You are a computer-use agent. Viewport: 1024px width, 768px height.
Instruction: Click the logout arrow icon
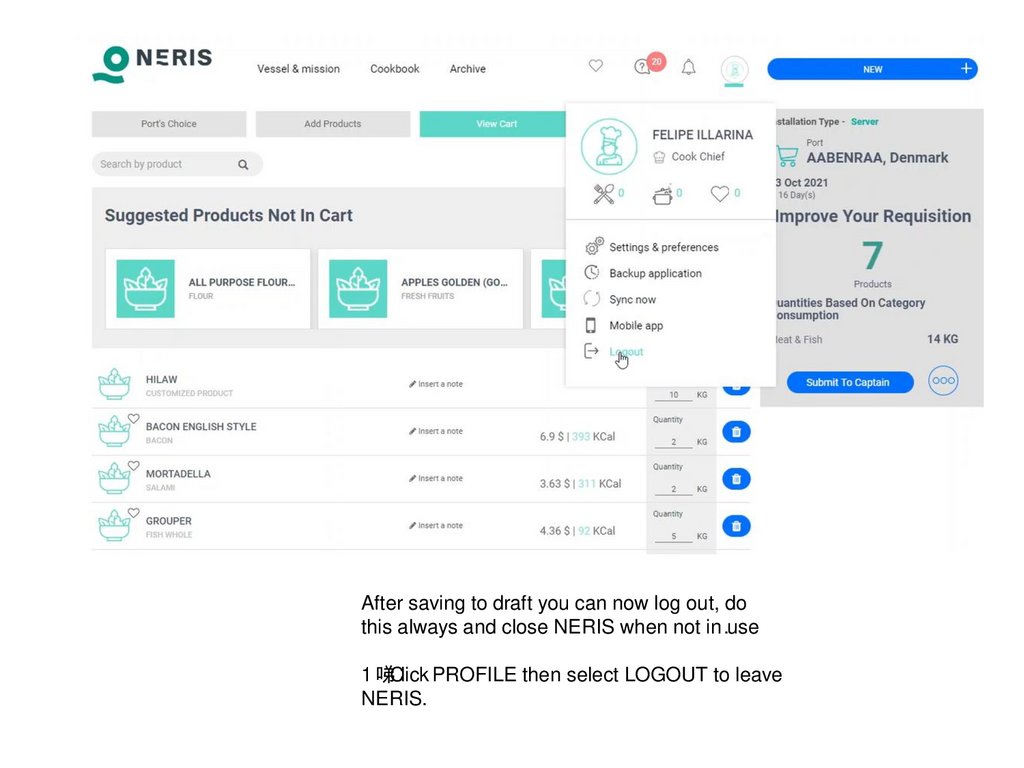point(591,351)
